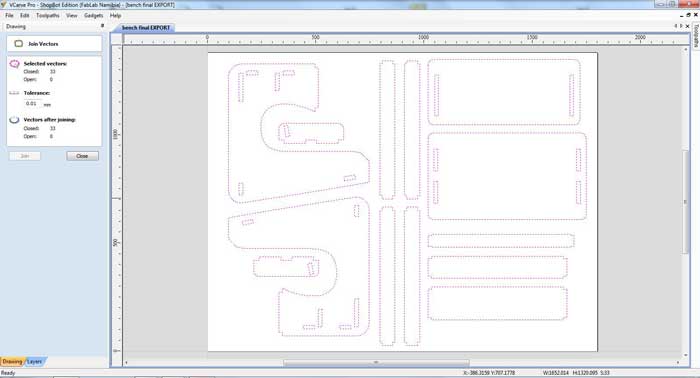Image resolution: width=700 pixels, height=378 pixels.
Task: Toggle the pin icon on Drawing panel
Action: 102,26
